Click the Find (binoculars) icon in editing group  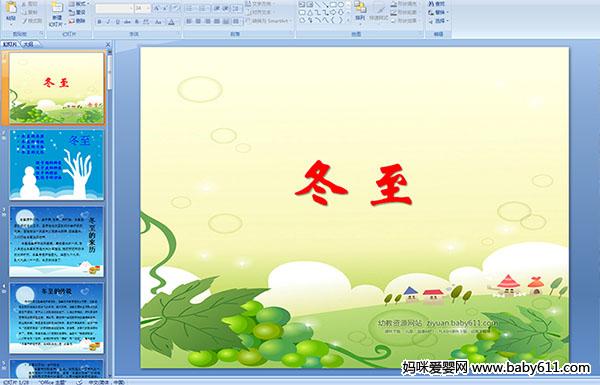coord(437,4)
